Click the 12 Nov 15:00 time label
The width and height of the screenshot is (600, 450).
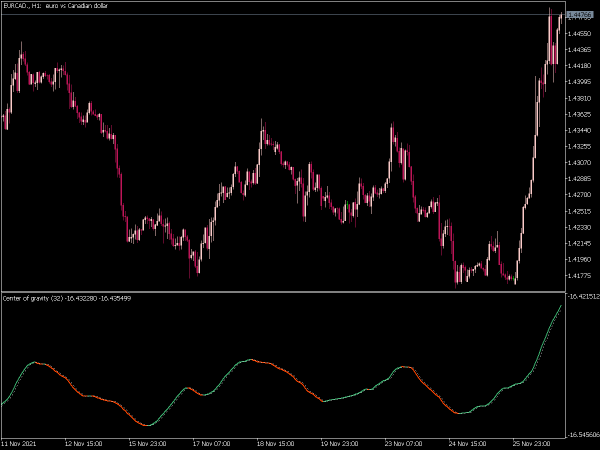tap(83, 443)
